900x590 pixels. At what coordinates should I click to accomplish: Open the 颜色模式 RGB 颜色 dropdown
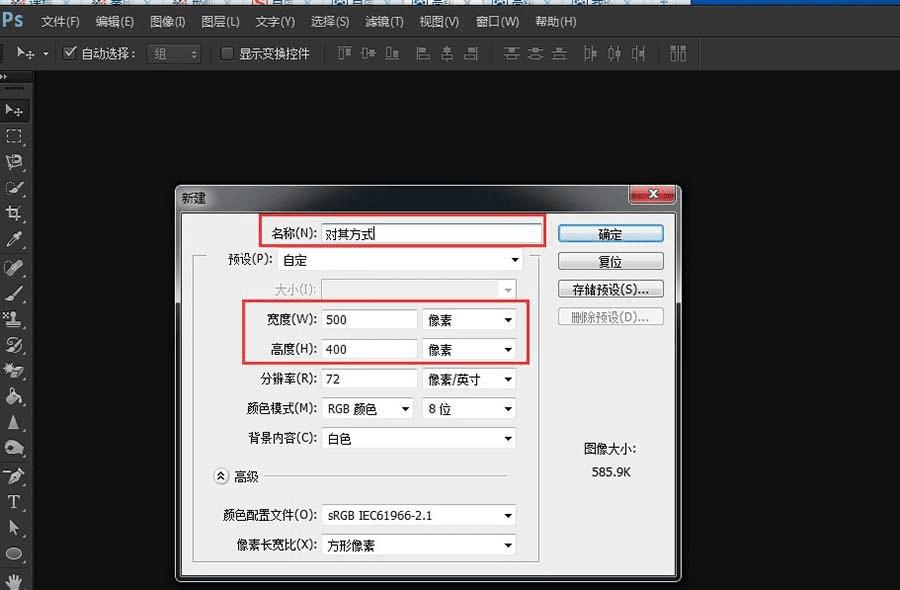(367, 409)
